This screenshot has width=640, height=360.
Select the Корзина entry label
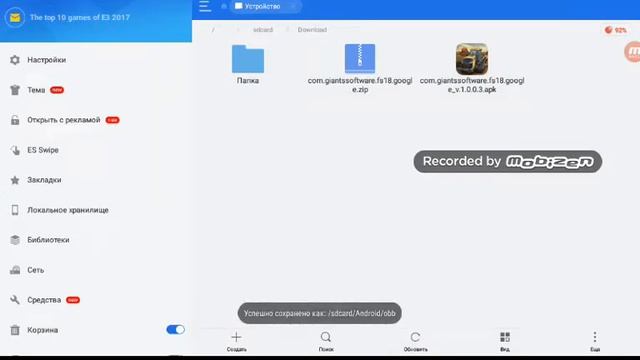[x=42, y=330]
